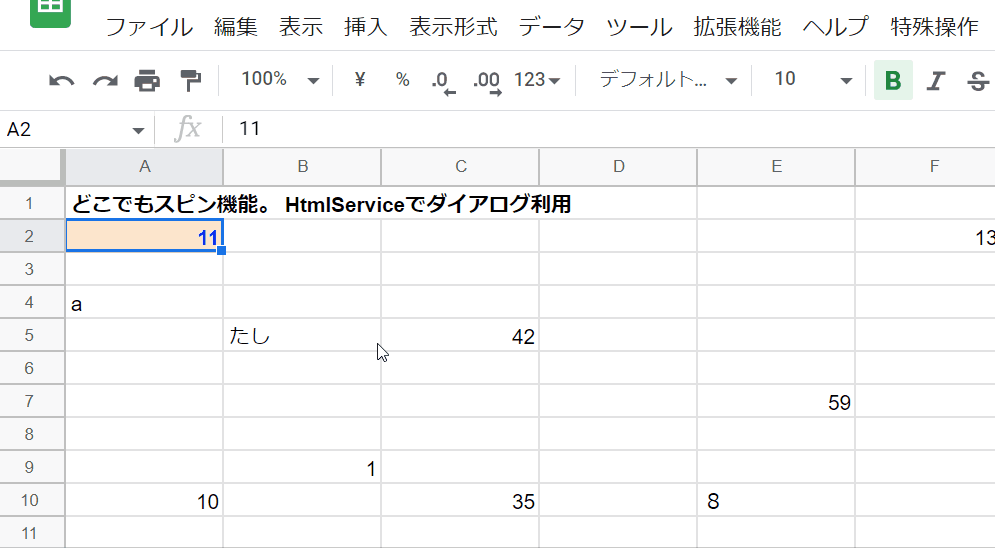This screenshot has width=995, height=548.
Task: Toggle italic formatting
Action: pos(936,81)
